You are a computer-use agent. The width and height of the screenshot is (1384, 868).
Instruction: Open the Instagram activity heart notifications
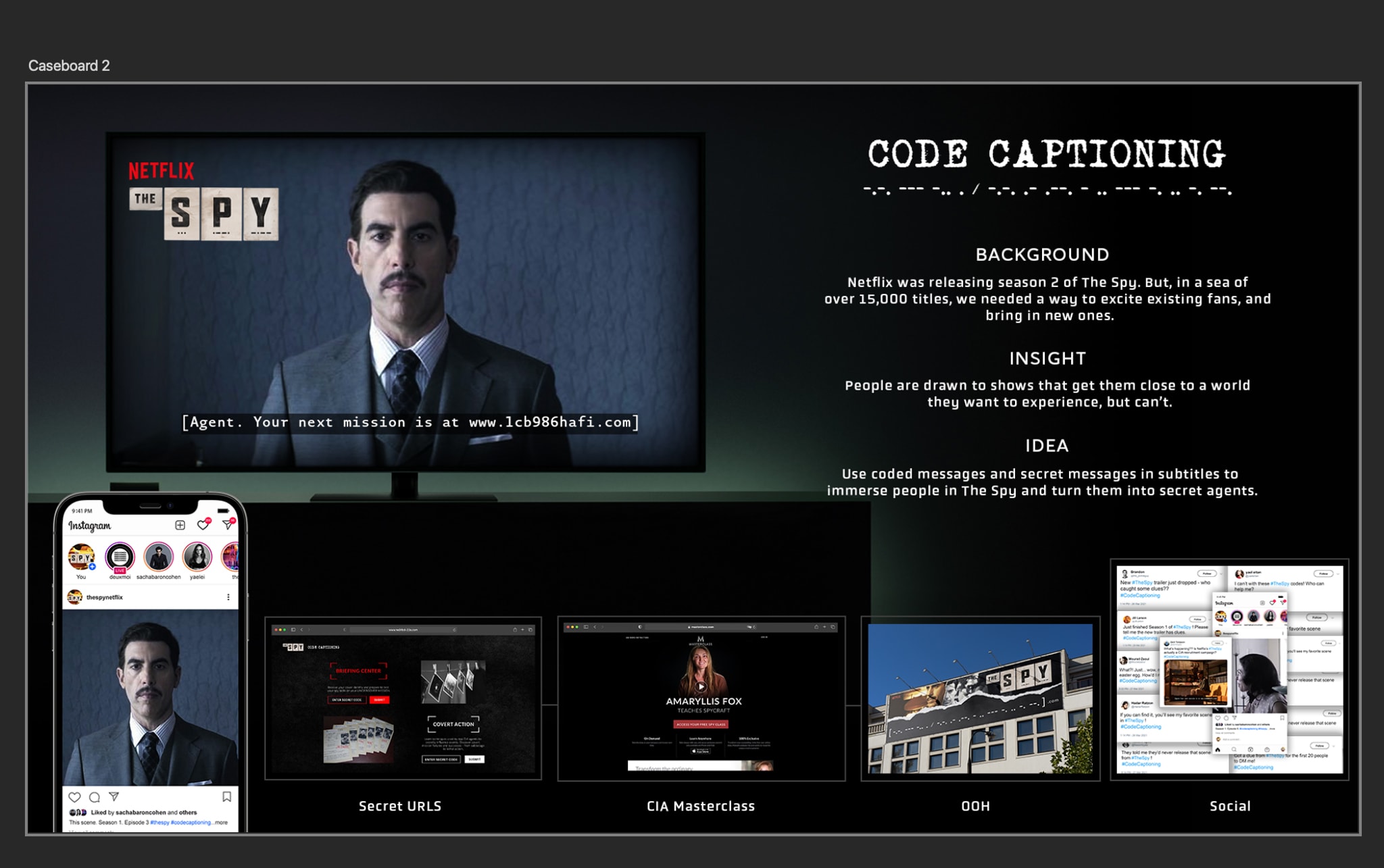(x=203, y=526)
